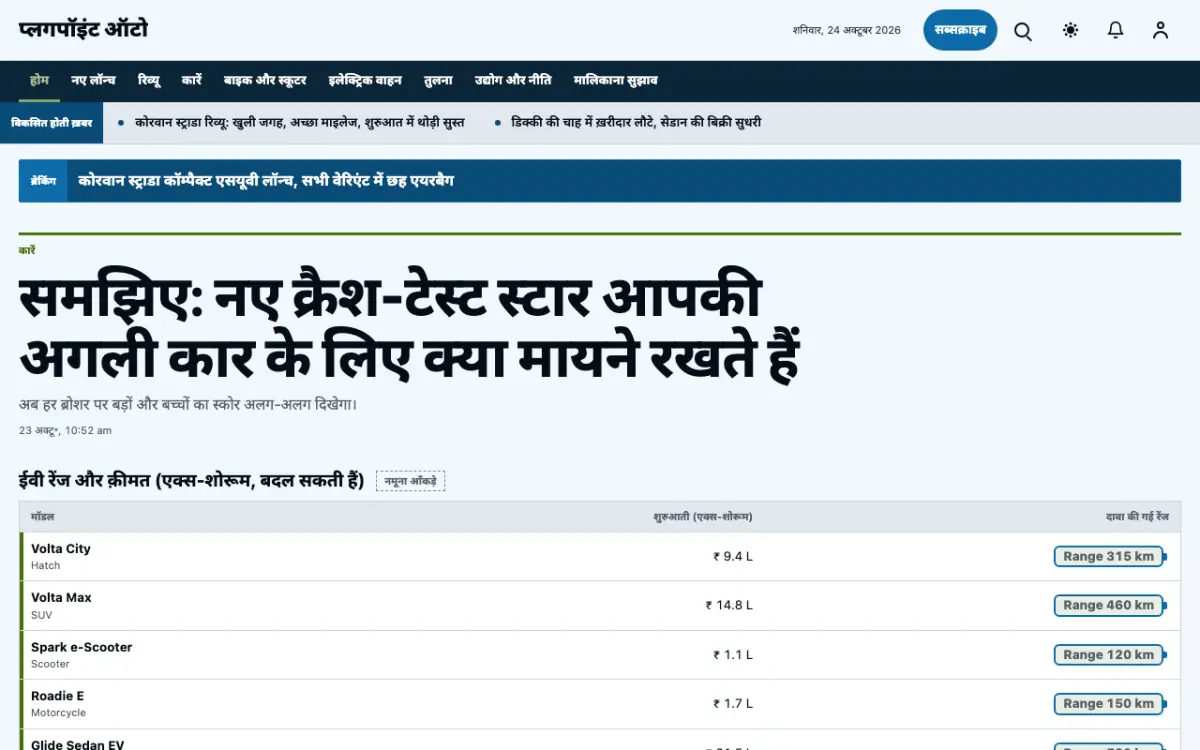The width and height of the screenshot is (1200, 750).
Task: Open the search icon in the header
Action: coord(1023,31)
